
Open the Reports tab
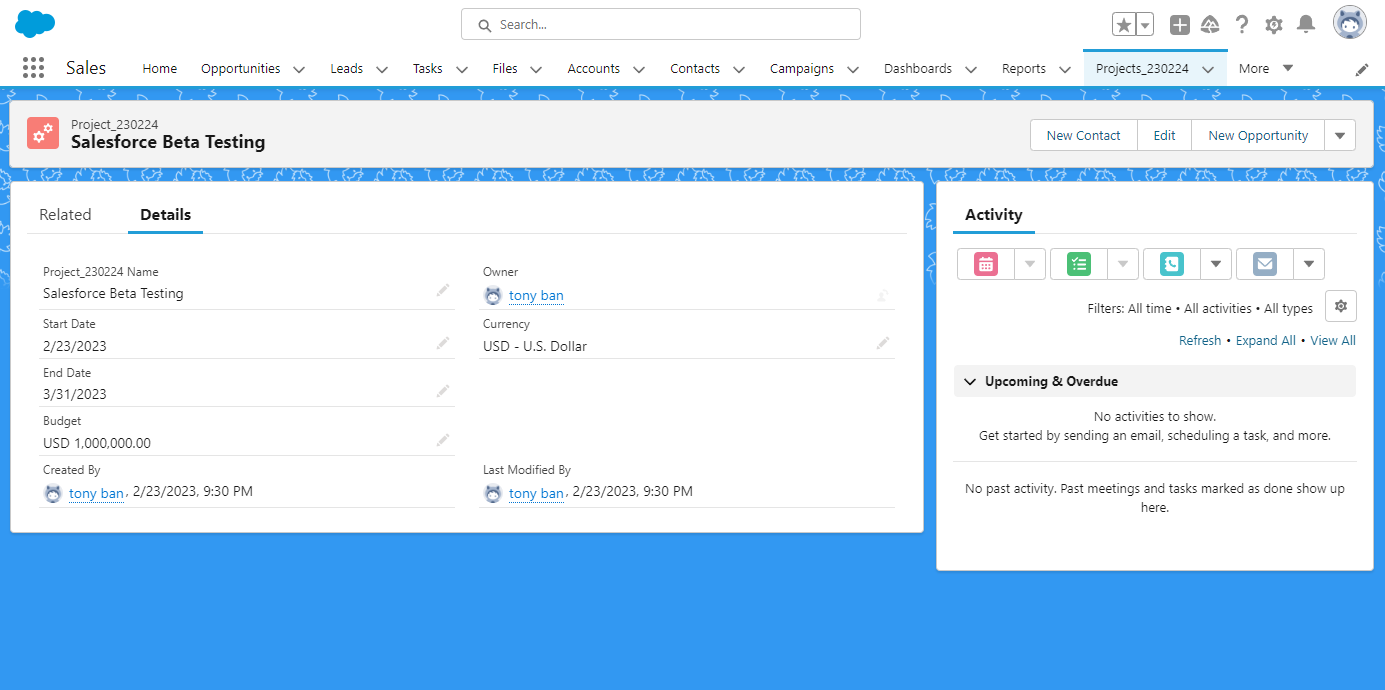(x=1024, y=68)
